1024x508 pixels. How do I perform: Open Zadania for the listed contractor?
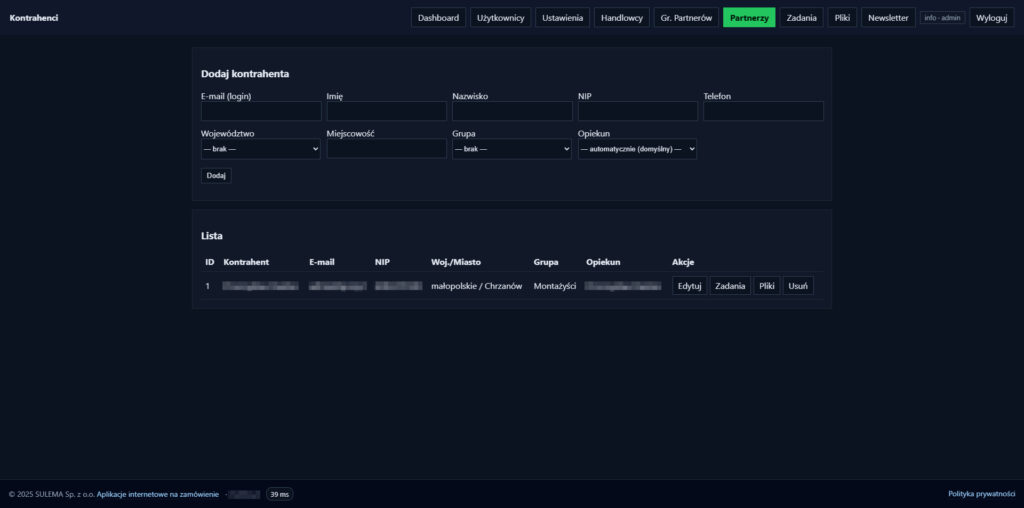point(730,286)
